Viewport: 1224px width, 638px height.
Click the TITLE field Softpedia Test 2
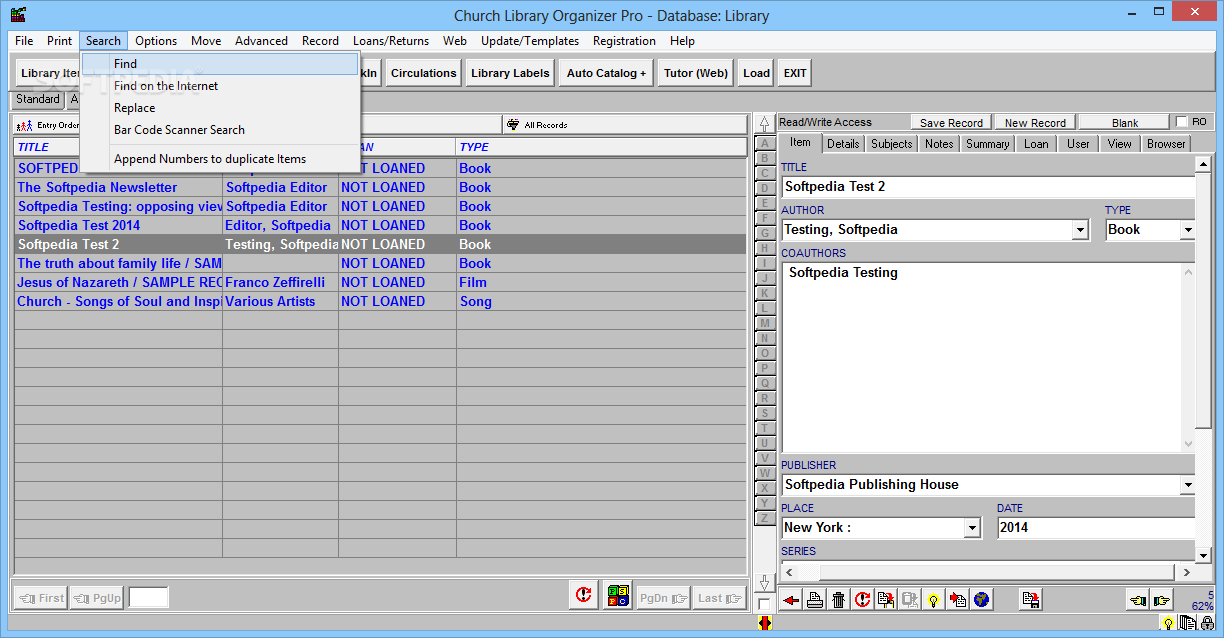(x=988, y=187)
